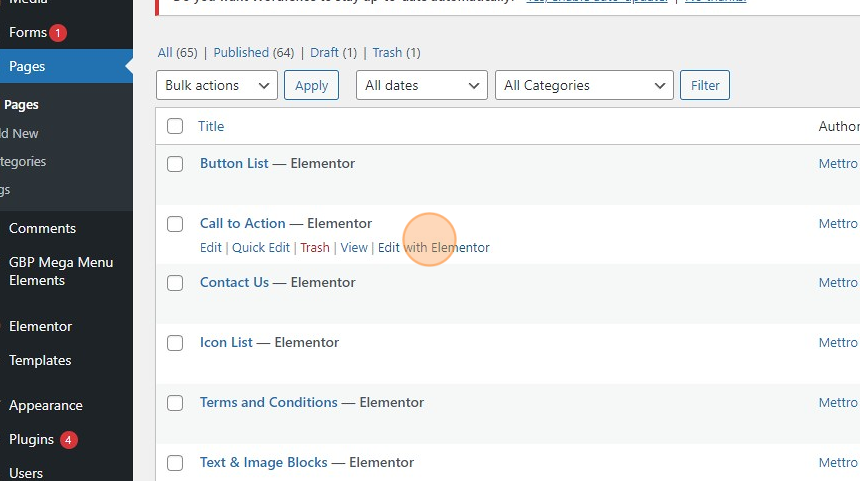Open the Terms and Conditions page

coord(269,402)
